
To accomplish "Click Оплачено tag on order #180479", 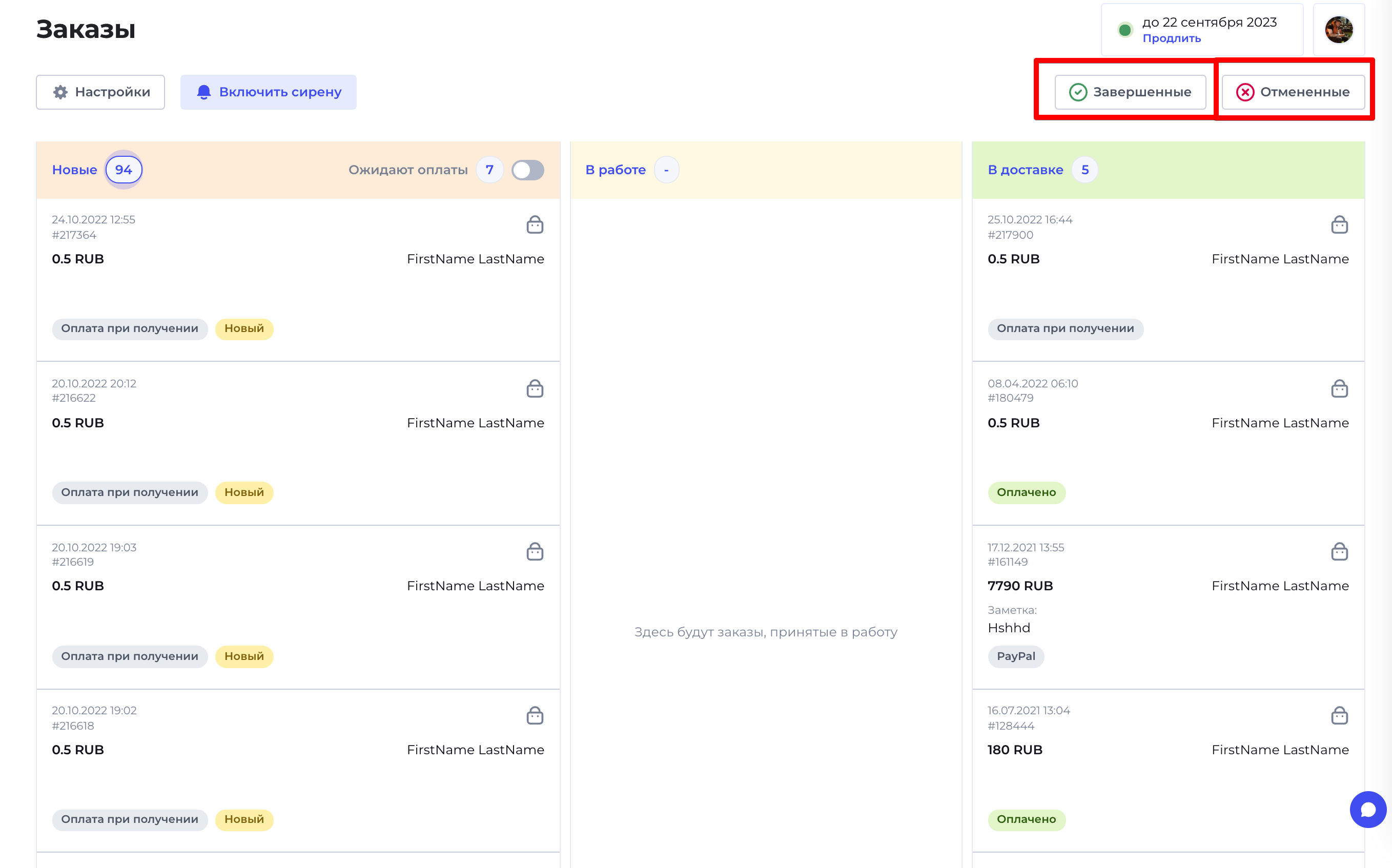I will (x=1027, y=492).
